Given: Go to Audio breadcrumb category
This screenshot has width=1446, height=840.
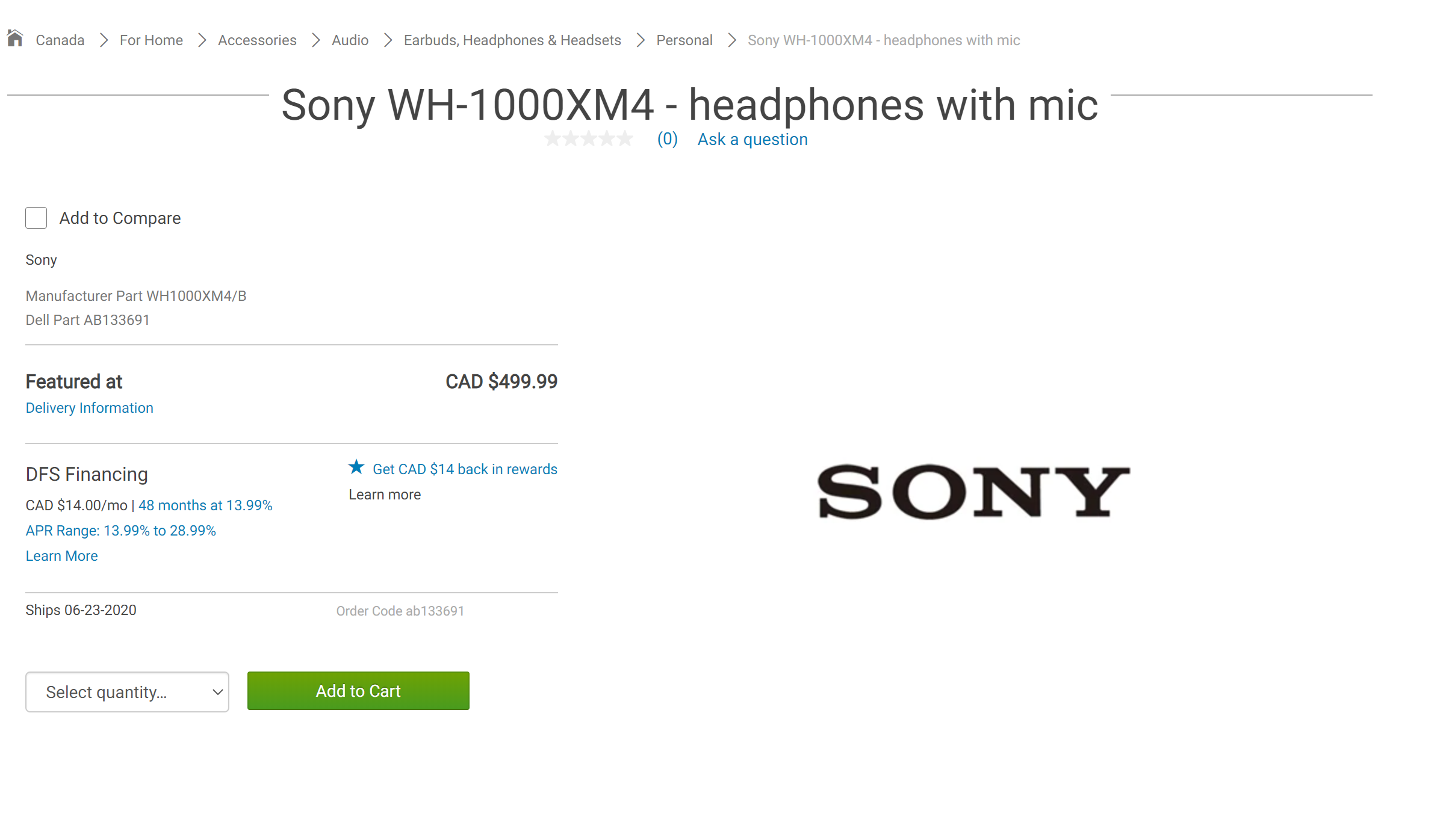Looking at the screenshot, I should [x=350, y=40].
